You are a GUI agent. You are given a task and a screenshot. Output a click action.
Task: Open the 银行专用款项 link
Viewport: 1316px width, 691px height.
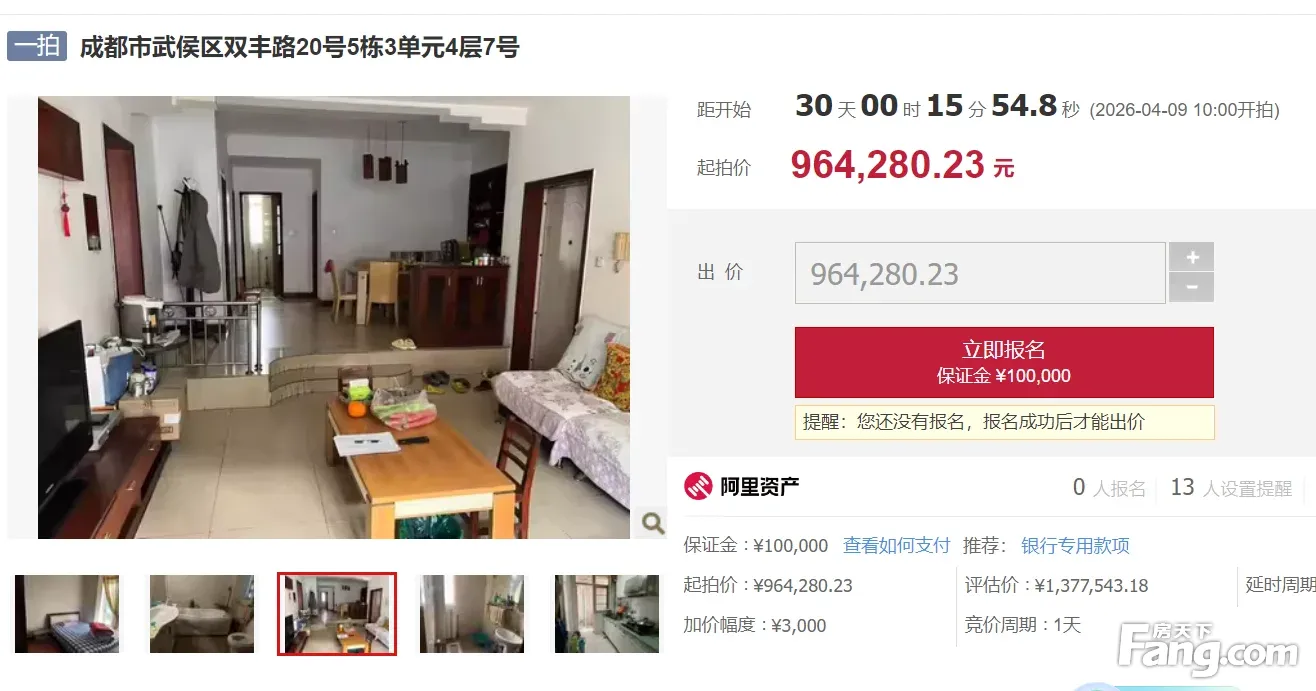click(1075, 546)
